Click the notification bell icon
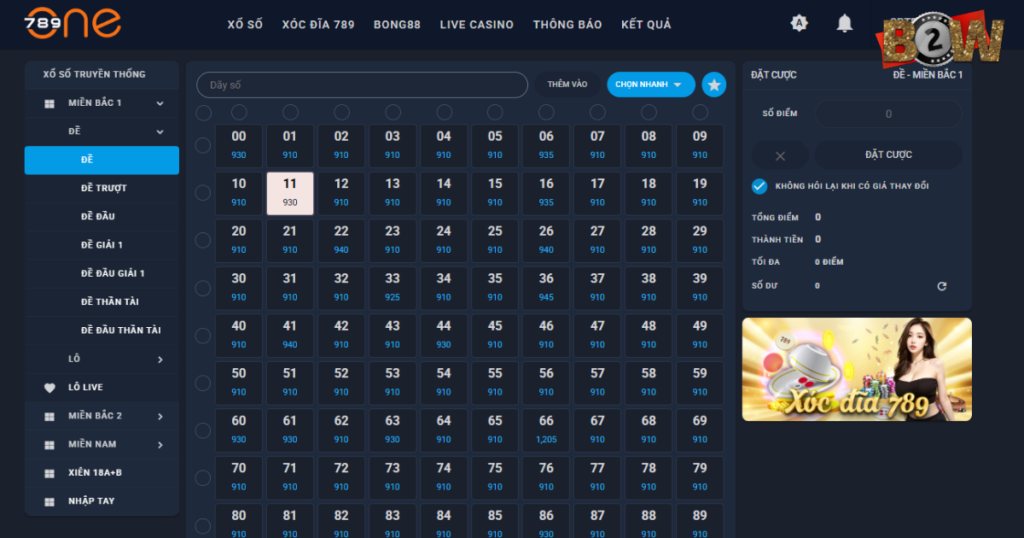 (845, 24)
